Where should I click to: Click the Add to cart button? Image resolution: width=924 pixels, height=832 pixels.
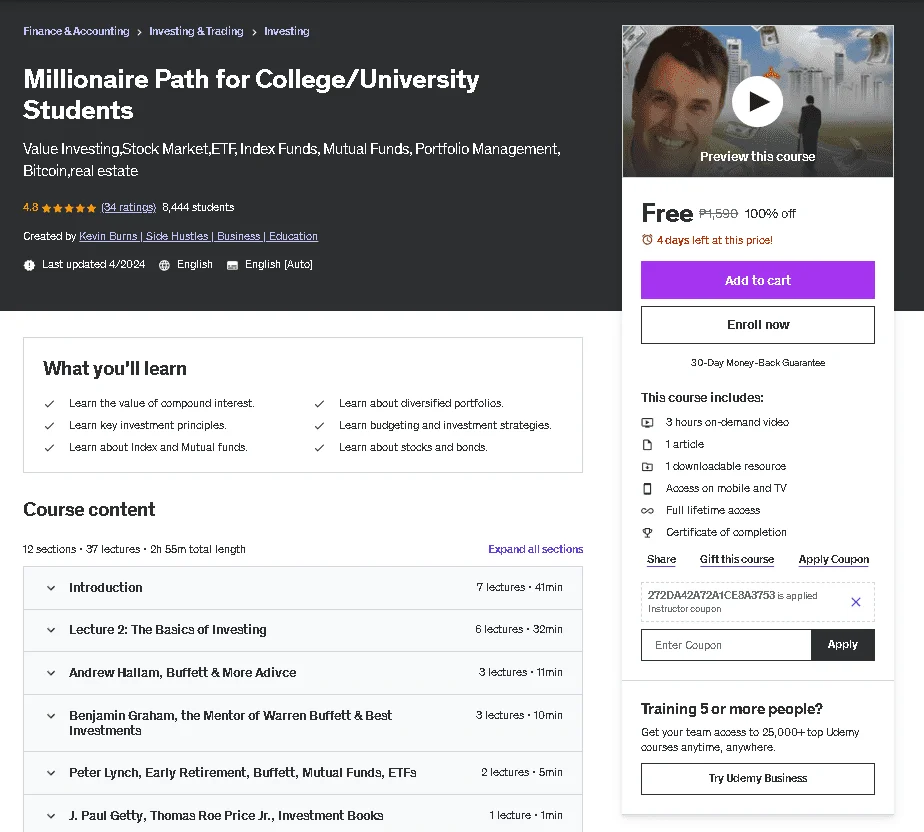[x=757, y=280]
